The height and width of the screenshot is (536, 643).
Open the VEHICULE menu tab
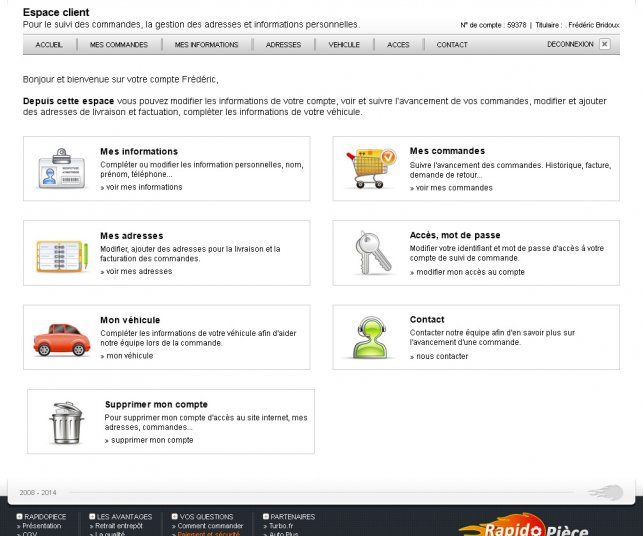[344, 45]
